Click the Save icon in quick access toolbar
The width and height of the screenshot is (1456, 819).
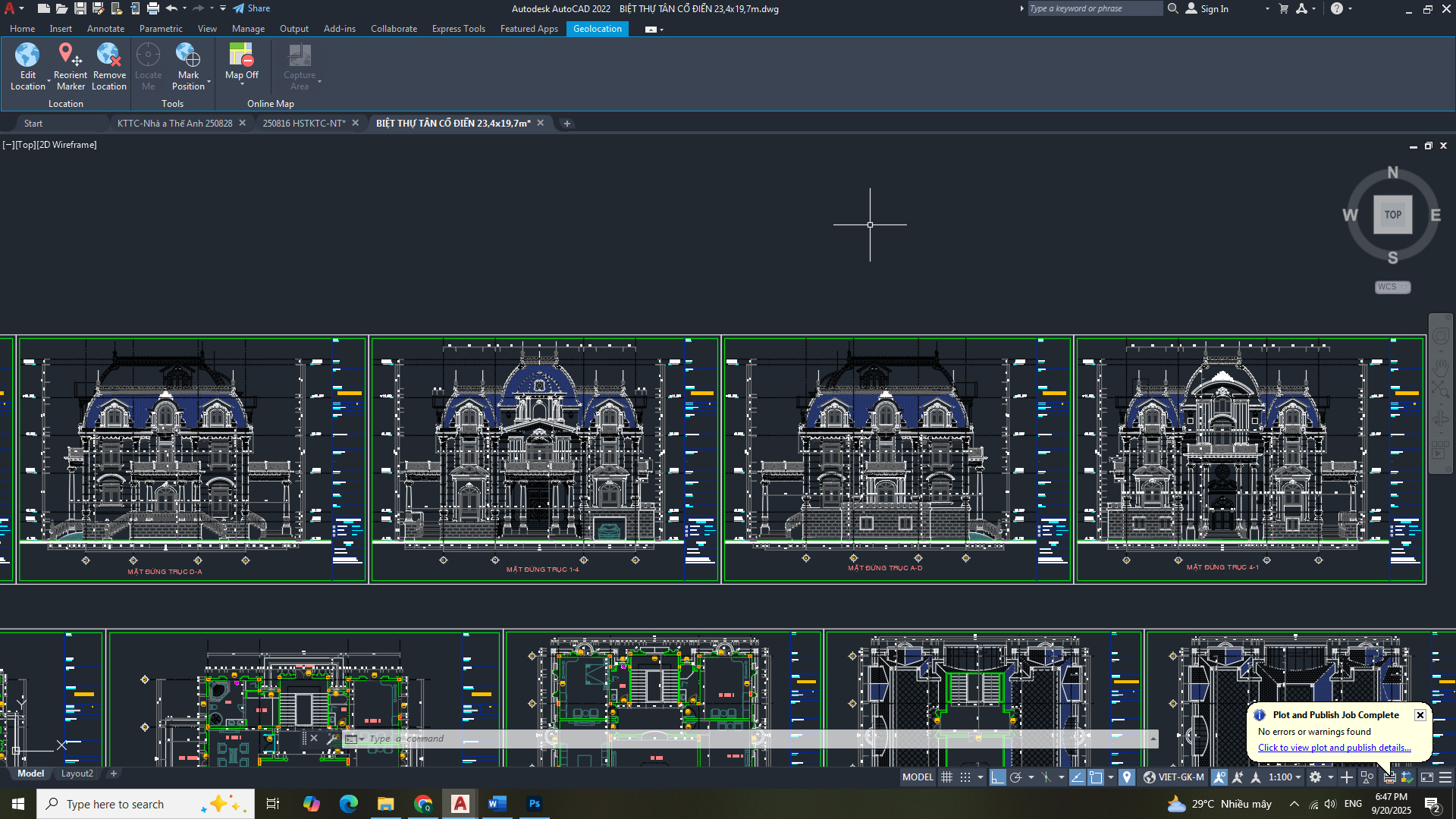80,8
